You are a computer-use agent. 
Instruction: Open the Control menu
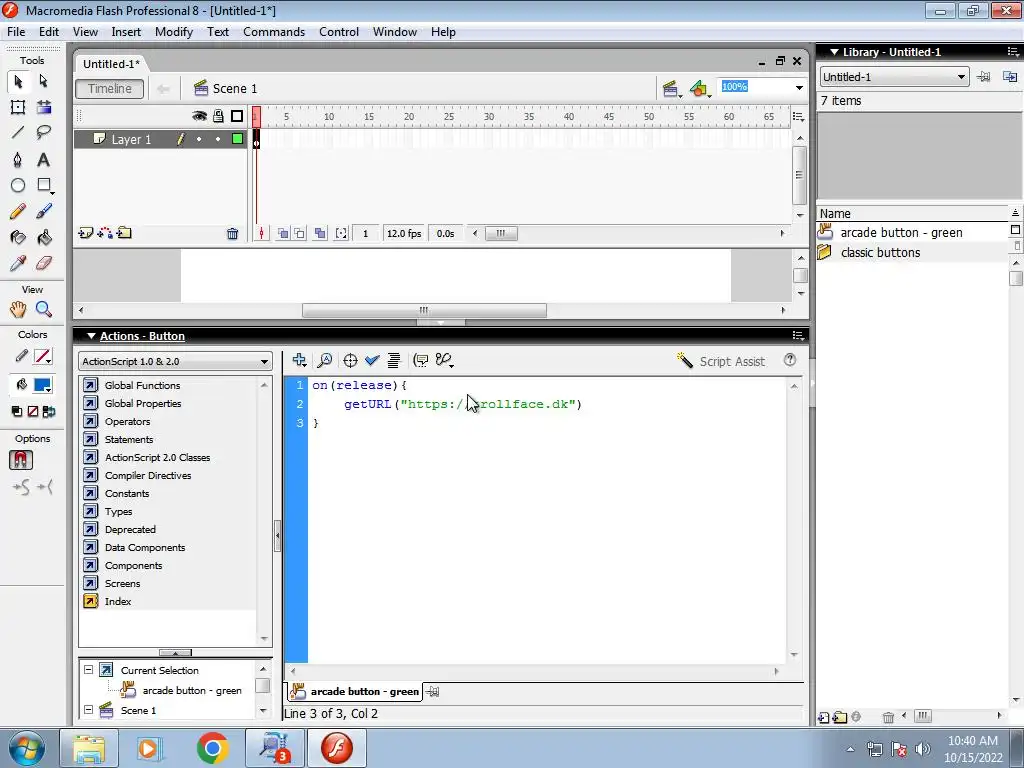click(339, 32)
